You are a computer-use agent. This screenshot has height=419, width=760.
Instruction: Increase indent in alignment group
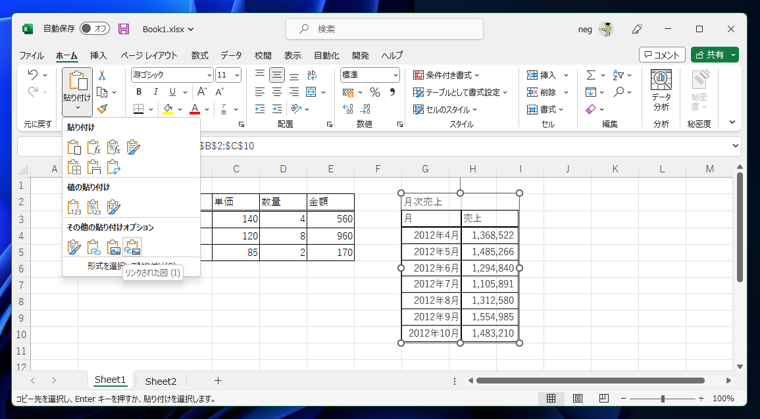point(277,109)
